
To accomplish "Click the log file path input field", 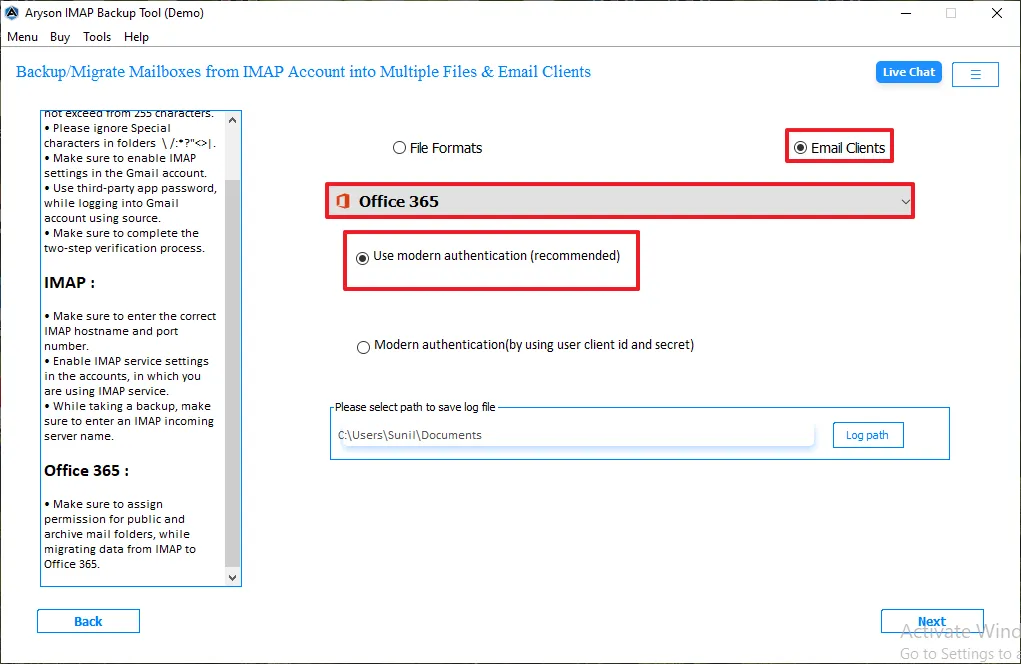I will (x=574, y=435).
